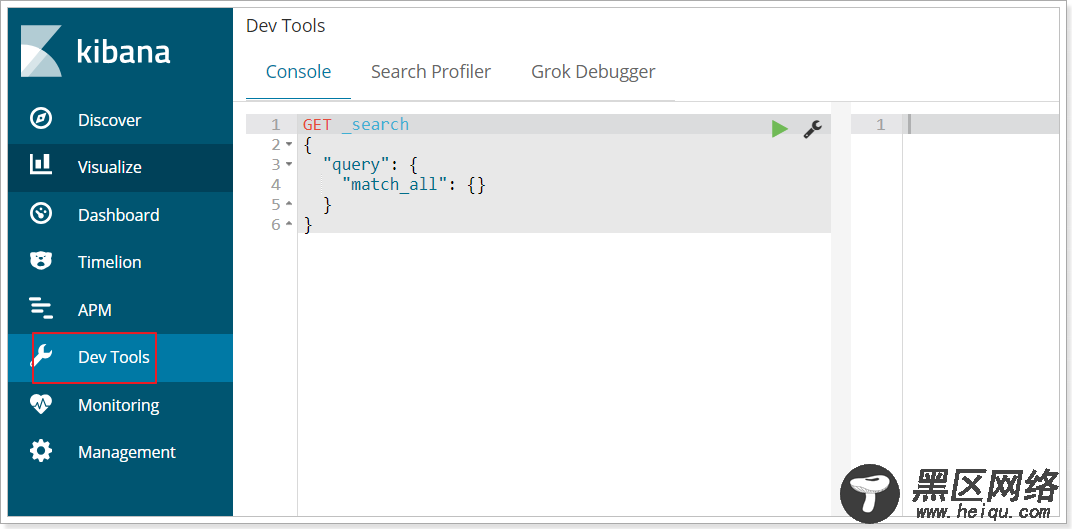Click the APM lines icon
This screenshot has height=529, width=1072.
[41, 308]
